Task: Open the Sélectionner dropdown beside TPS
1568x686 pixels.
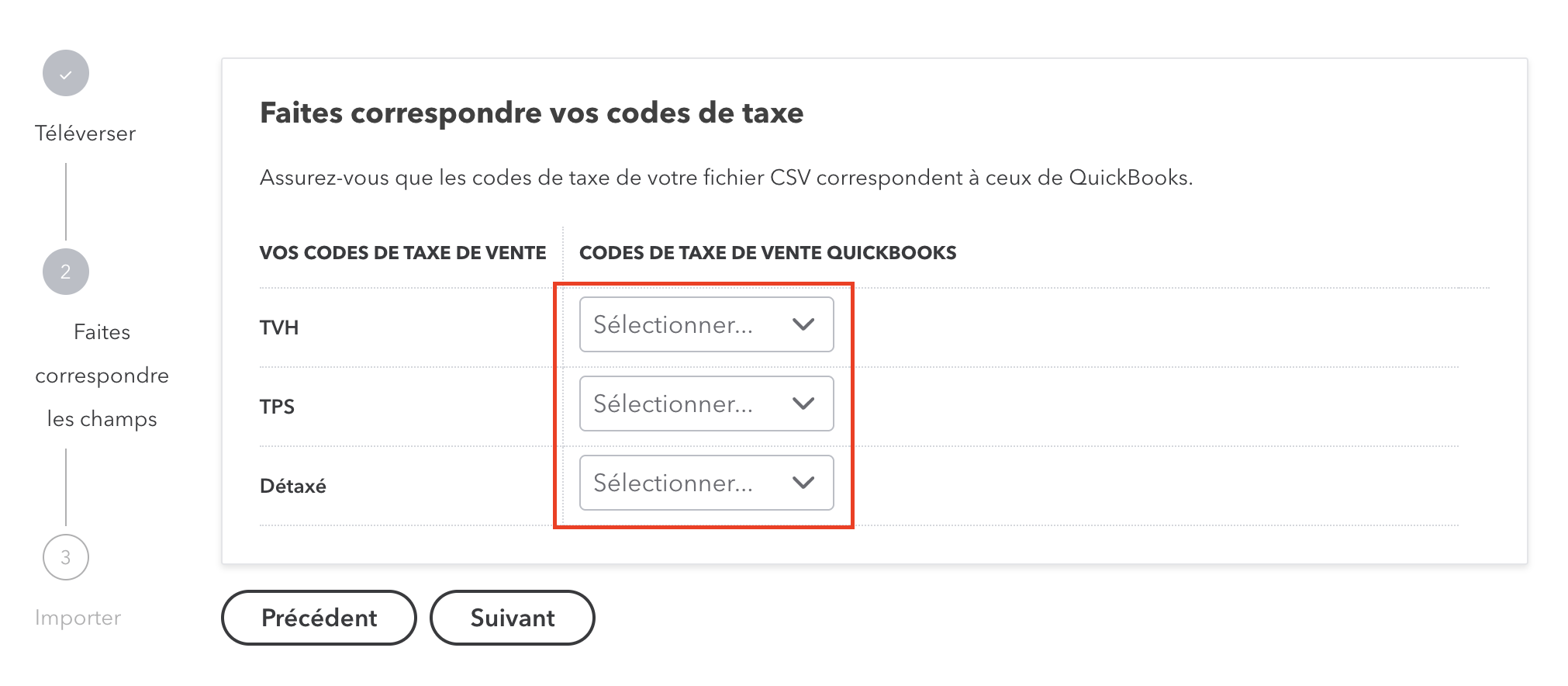Action: click(706, 404)
